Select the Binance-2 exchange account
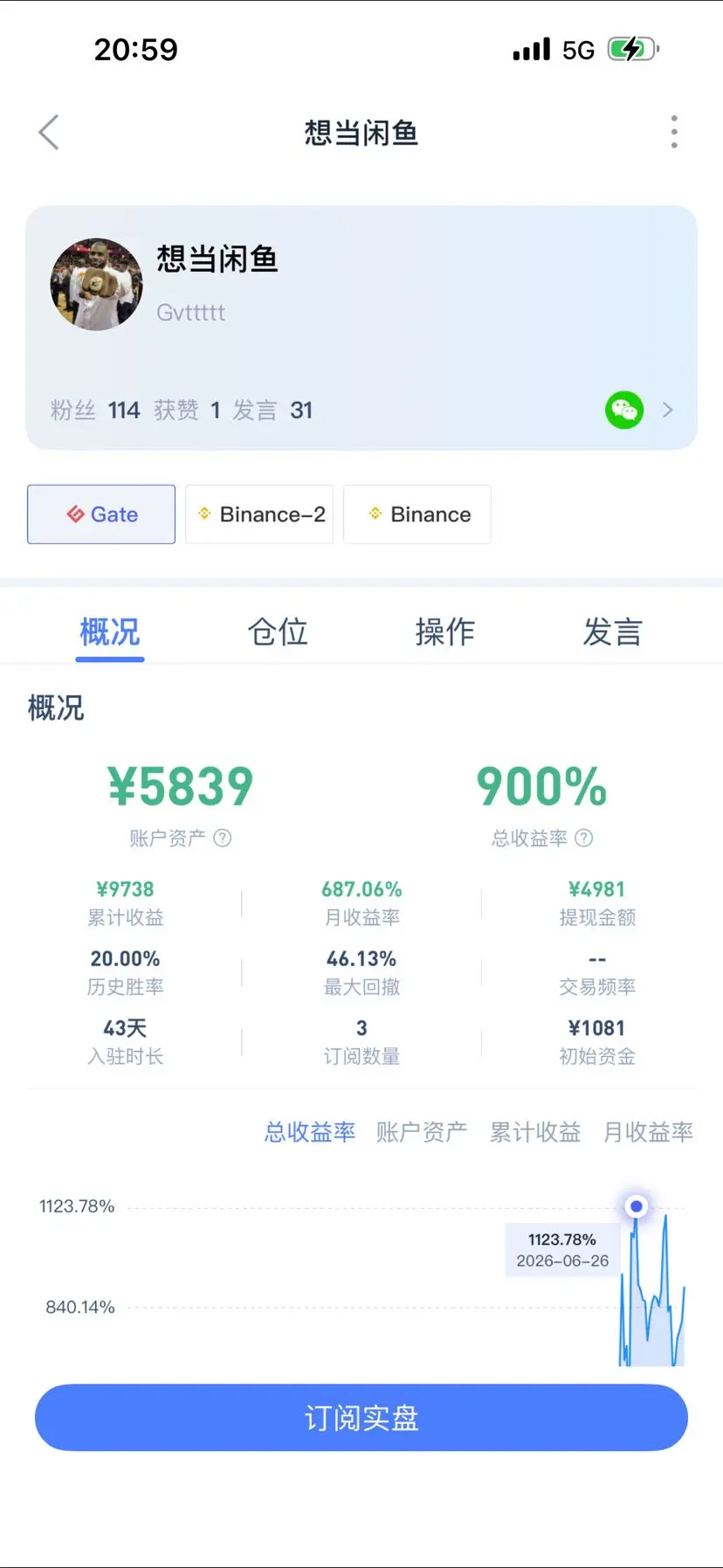 pyautogui.click(x=259, y=515)
